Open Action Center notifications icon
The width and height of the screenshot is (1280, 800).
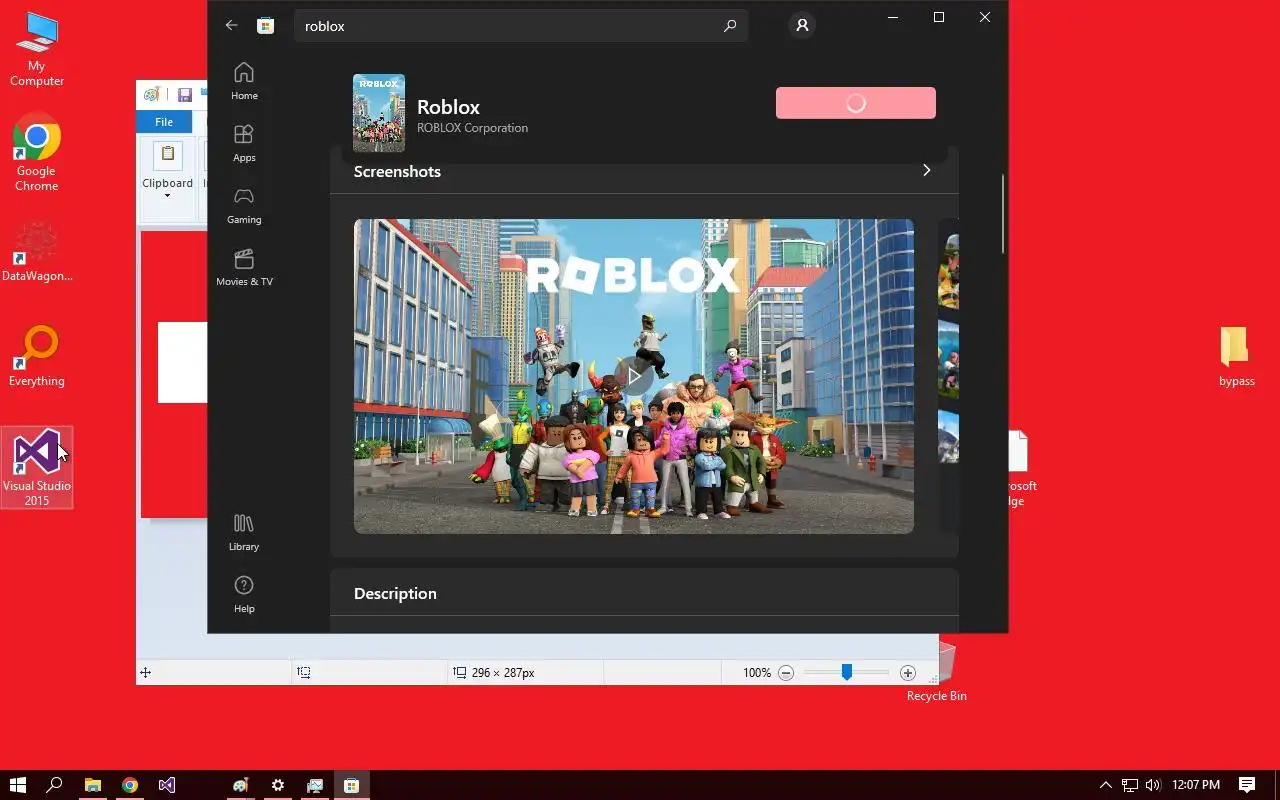pos(1247,785)
